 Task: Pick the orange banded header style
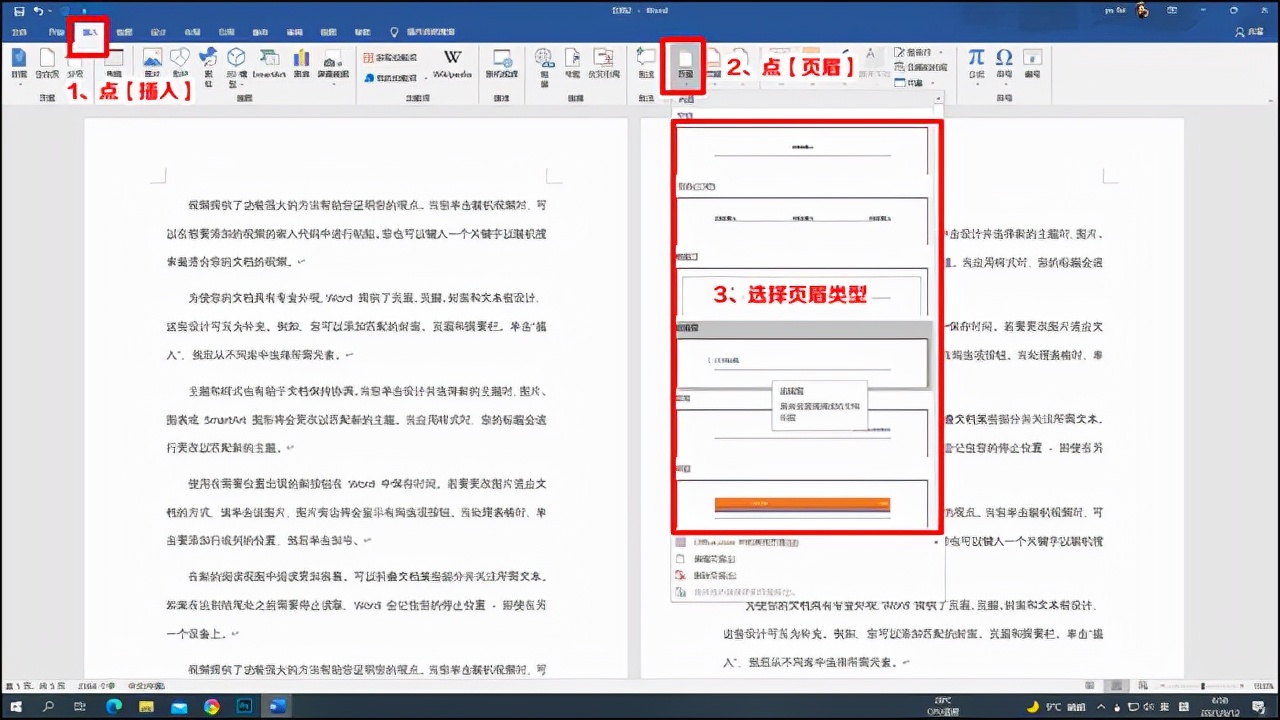pos(805,505)
